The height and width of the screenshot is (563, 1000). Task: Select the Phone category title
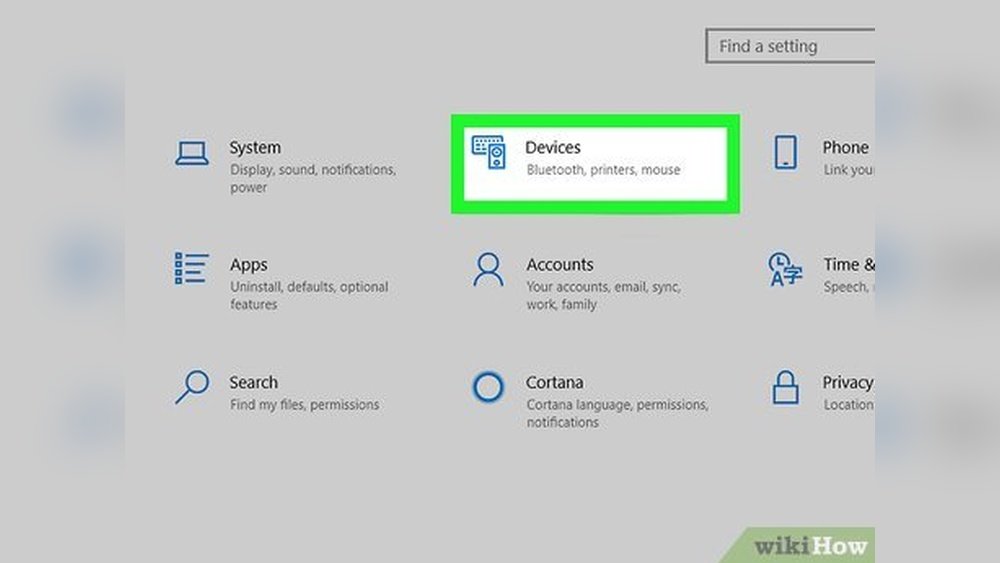point(845,148)
